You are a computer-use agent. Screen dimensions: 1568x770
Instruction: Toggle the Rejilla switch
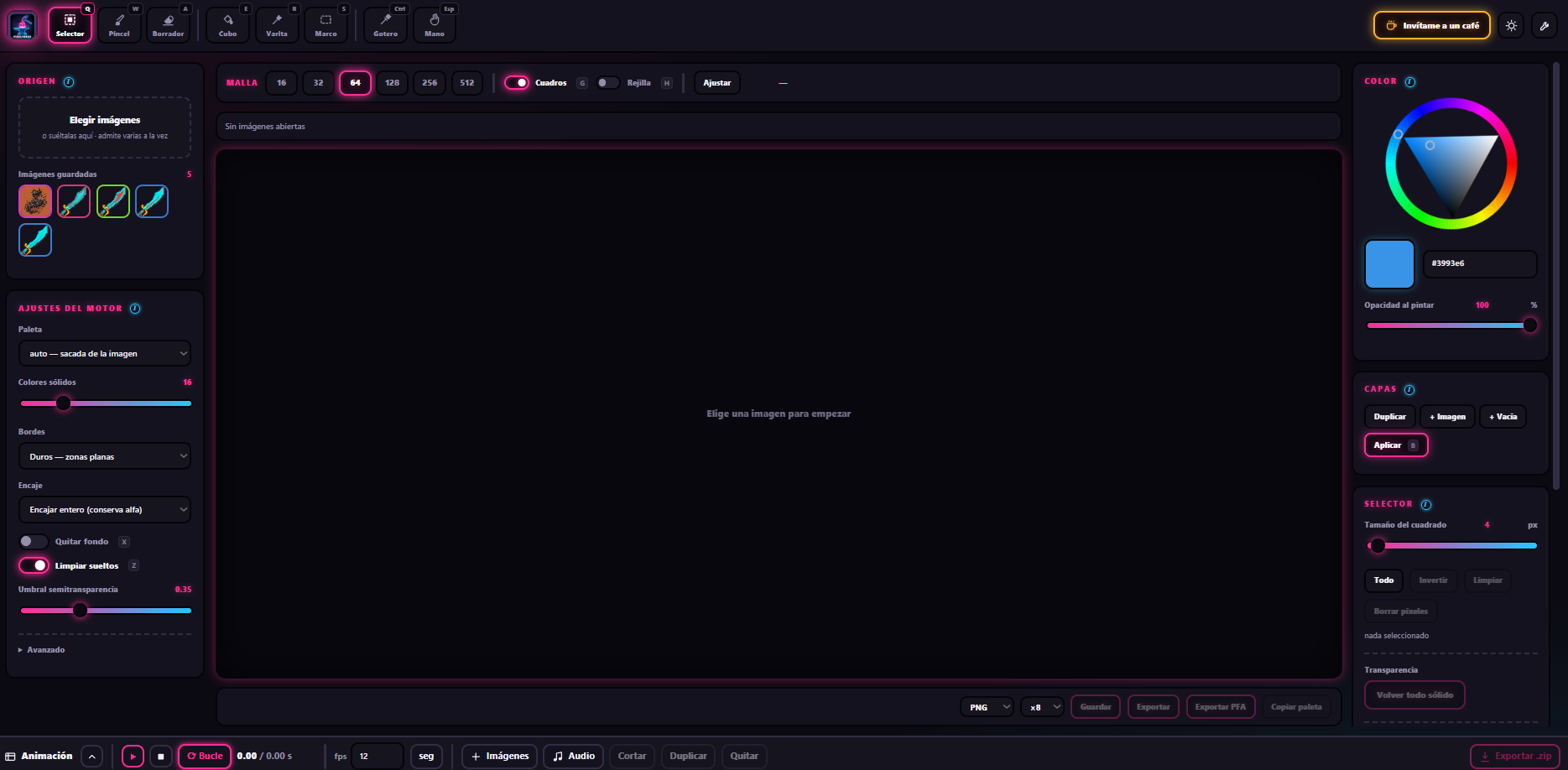[x=607, y=82]
